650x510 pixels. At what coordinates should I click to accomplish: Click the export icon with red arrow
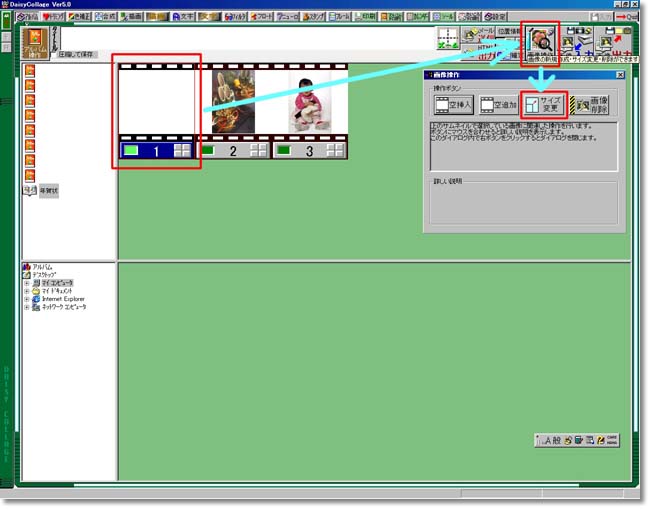pos(615,42)
